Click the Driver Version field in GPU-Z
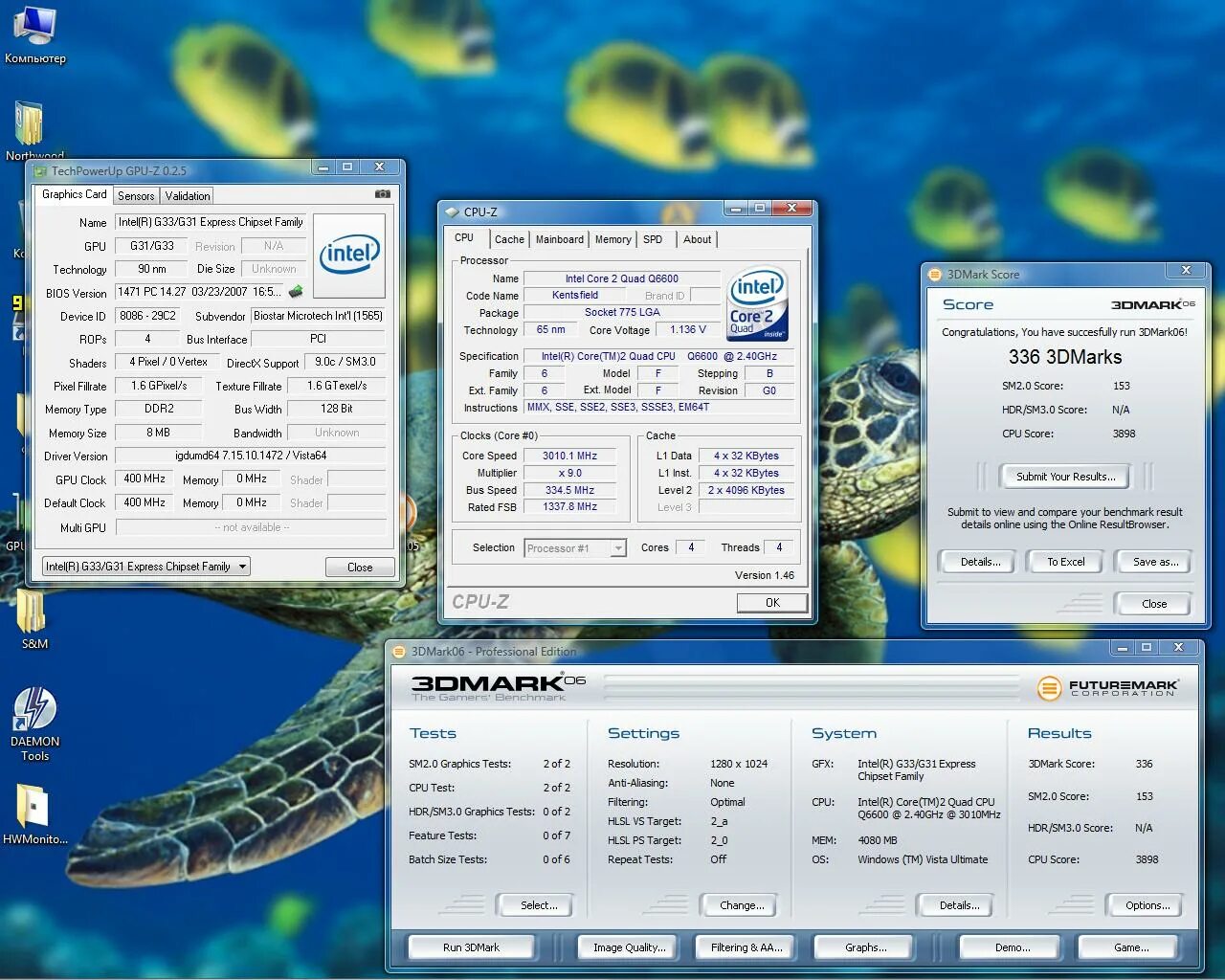The image size is (1225, 980). 251,456
